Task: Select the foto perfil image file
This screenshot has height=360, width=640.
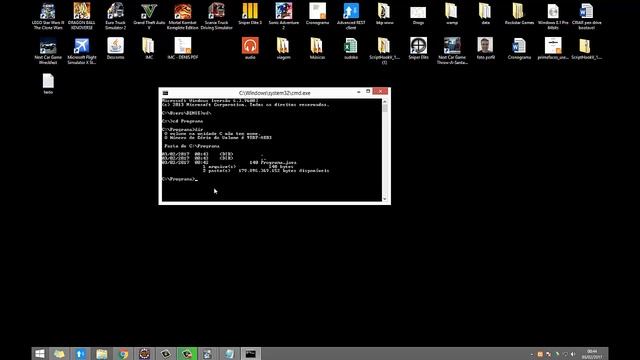Action: tap(485, 49)
